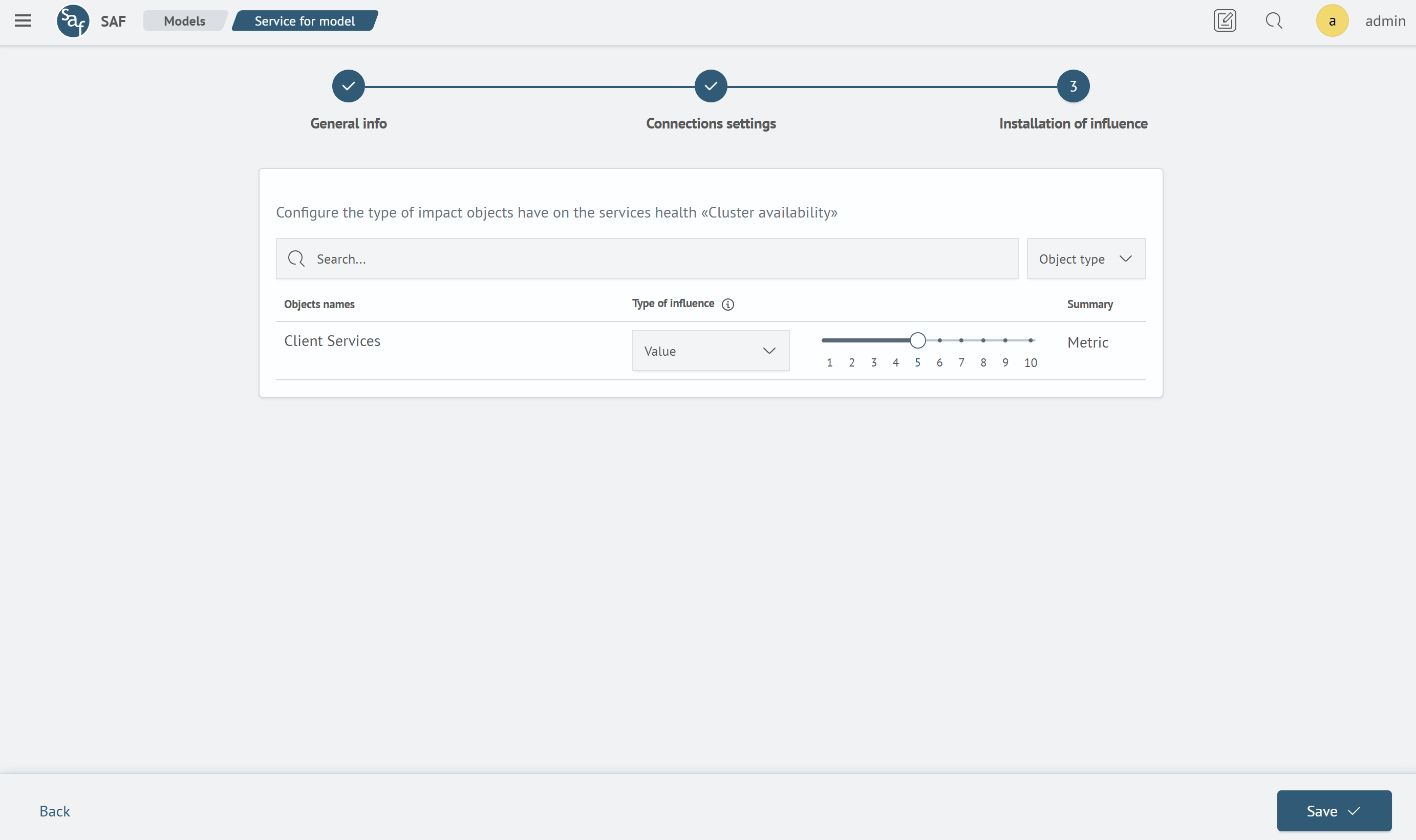Click the SAF title text
Screen dimensions: 1416x840
113,21
